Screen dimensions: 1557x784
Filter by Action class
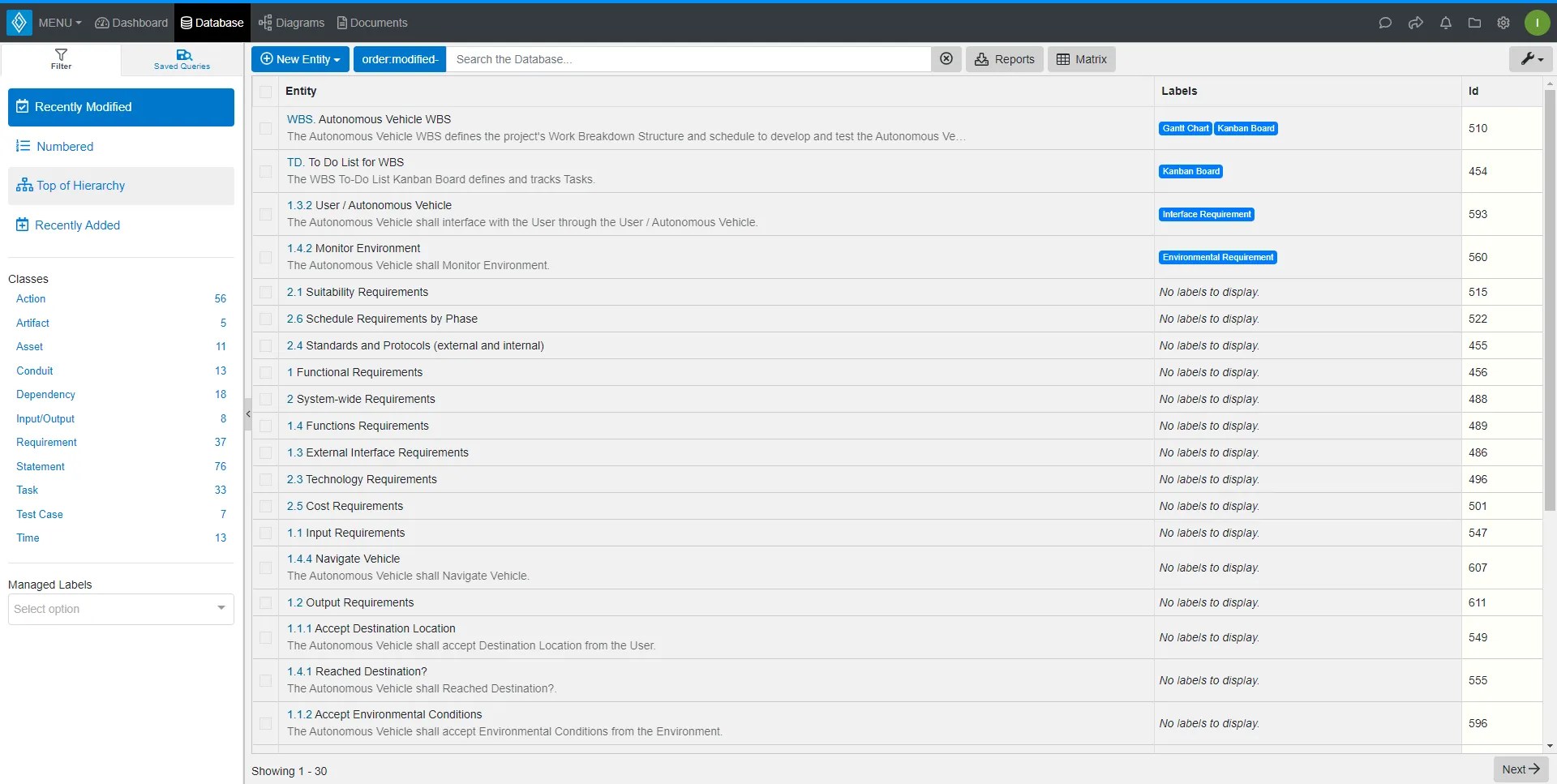coord(31,299)
